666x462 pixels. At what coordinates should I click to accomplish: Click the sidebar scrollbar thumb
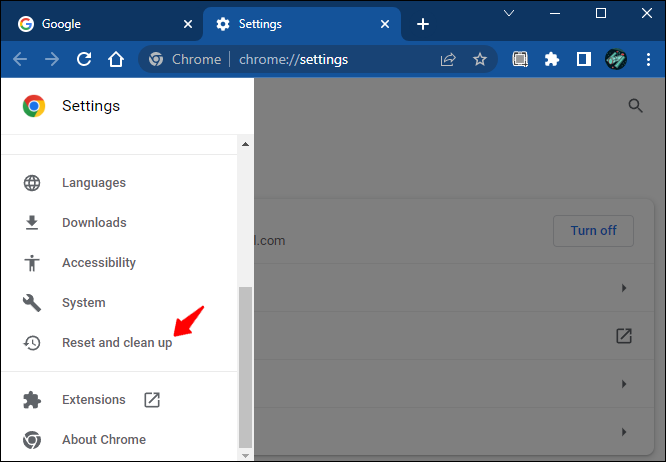[245, 367]
